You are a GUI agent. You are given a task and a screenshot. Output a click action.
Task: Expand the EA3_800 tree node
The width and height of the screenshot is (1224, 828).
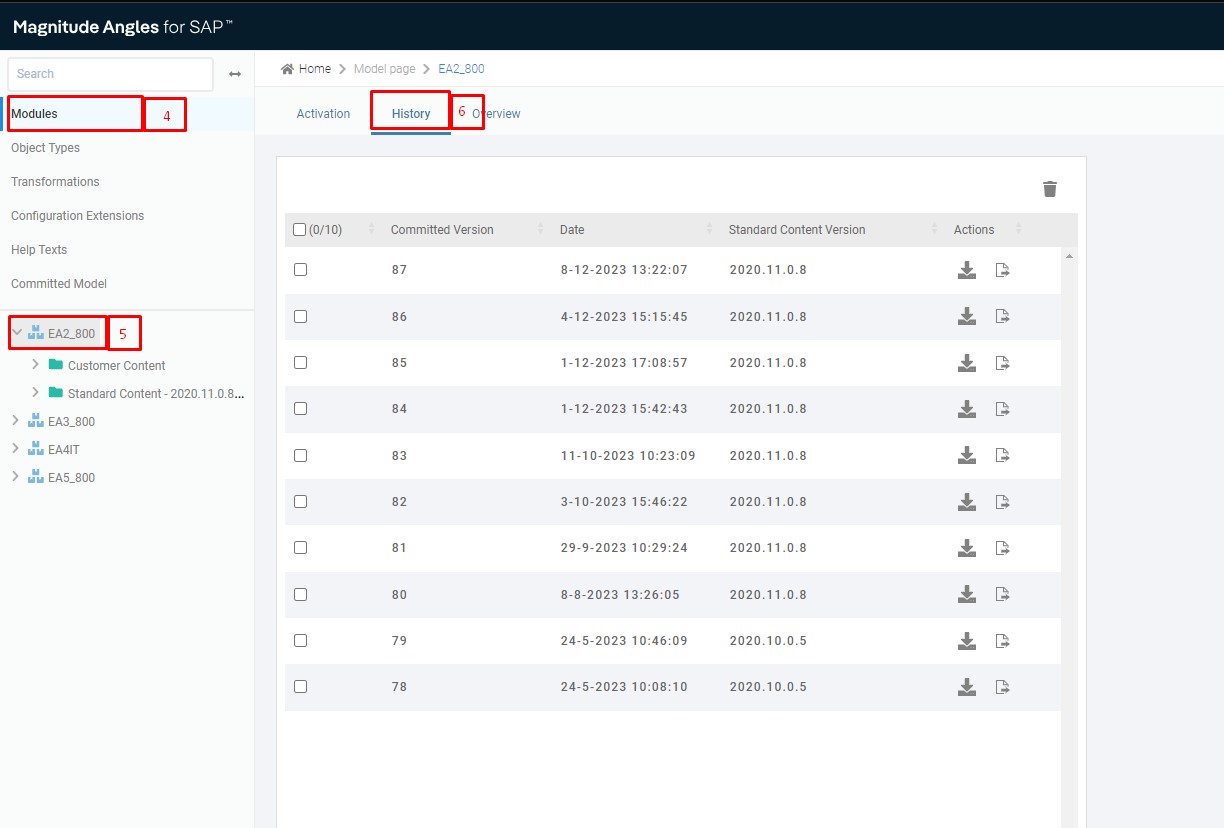pos(15,421)
